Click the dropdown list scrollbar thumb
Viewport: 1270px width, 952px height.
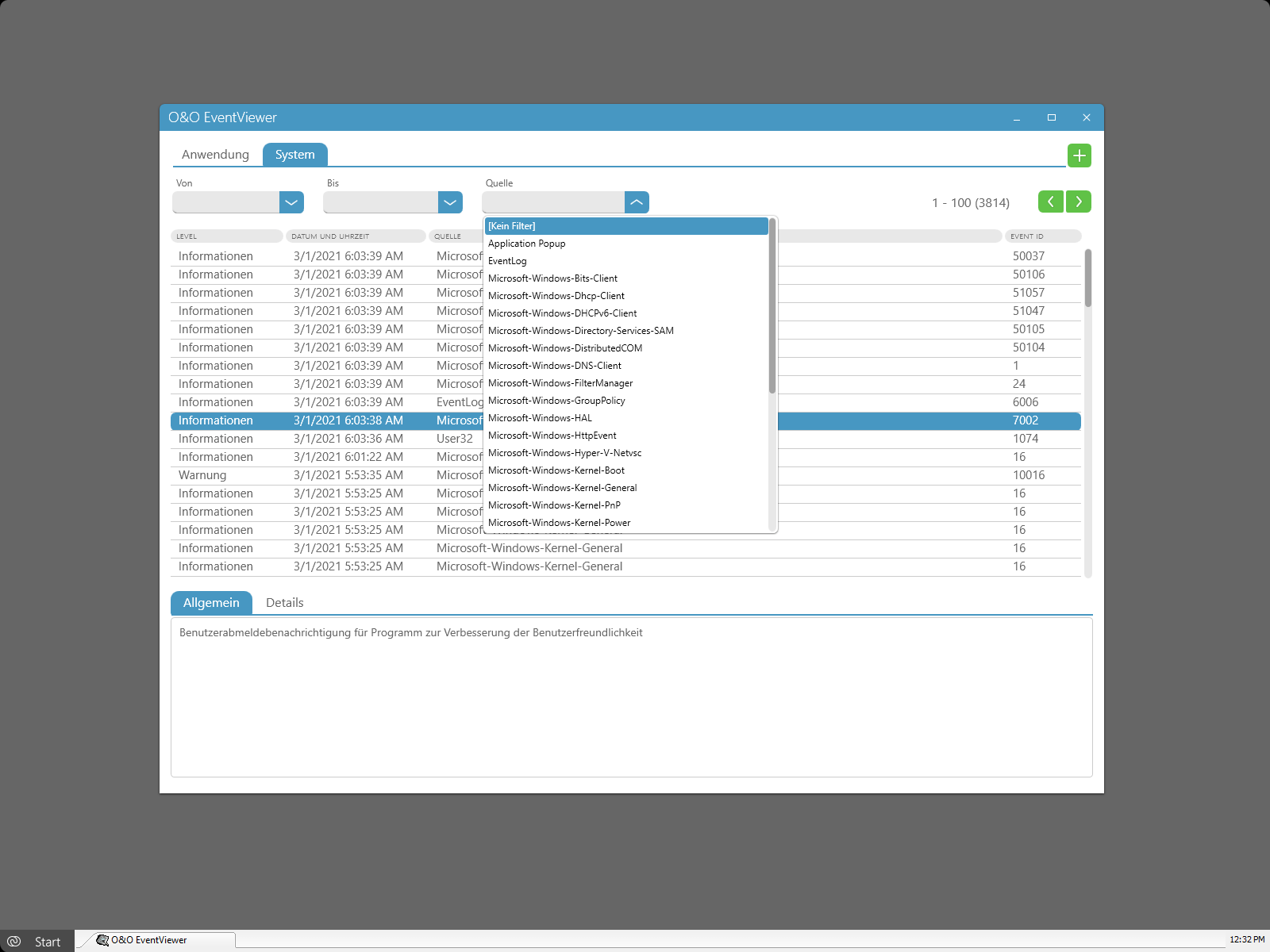[x=772, y=305]
